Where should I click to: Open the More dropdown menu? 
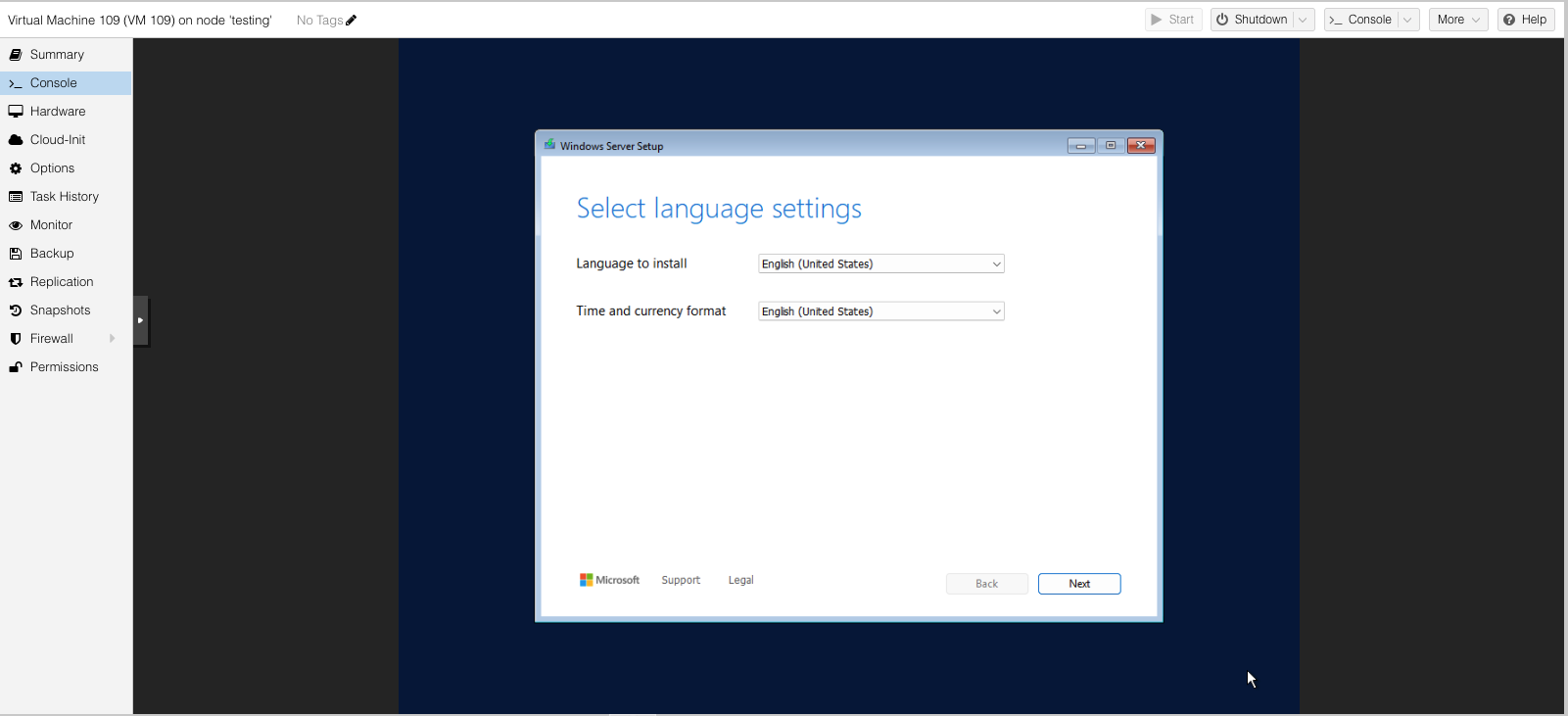(x=1458, y=20)
